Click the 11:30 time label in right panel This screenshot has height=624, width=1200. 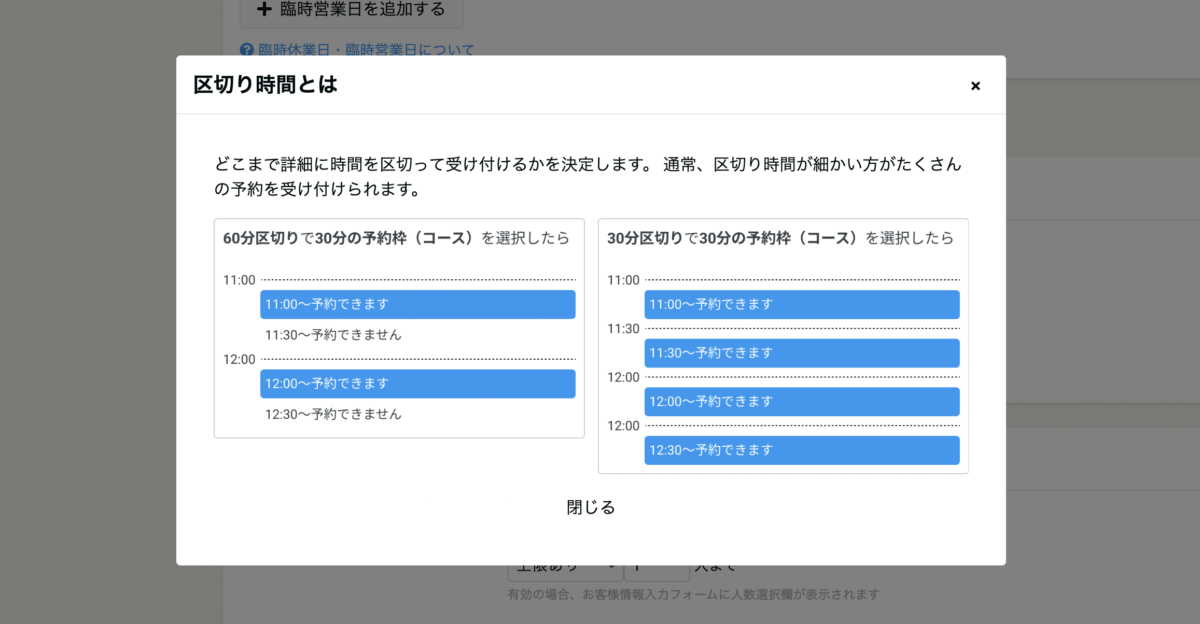click(623, 329)
